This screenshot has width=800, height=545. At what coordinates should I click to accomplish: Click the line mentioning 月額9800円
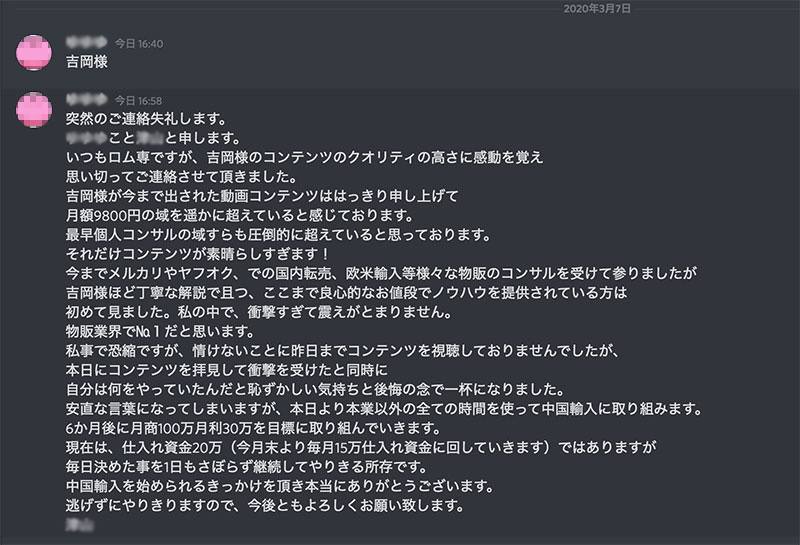(x=239, y=215)
